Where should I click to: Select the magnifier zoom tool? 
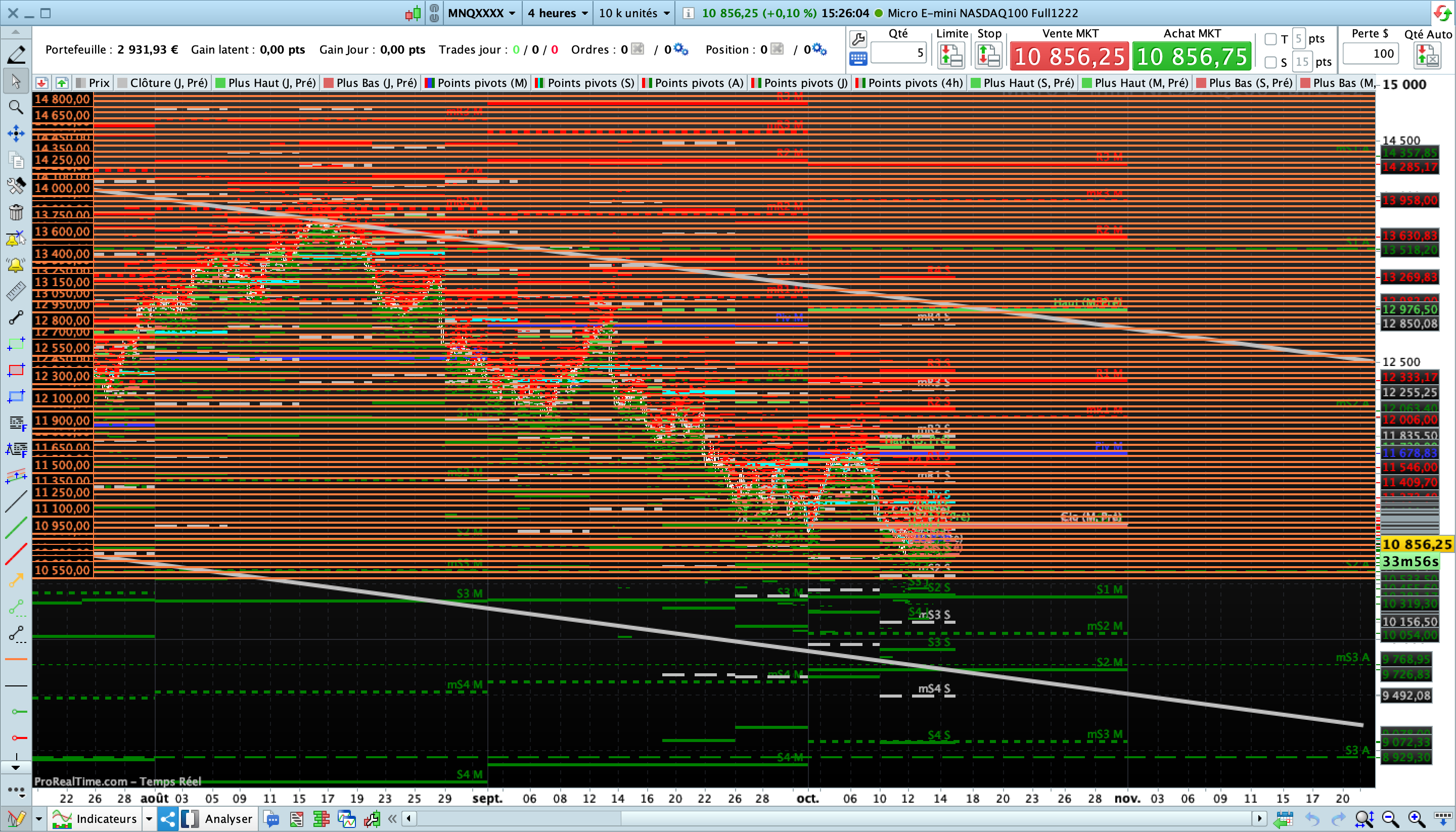point(16,107)
